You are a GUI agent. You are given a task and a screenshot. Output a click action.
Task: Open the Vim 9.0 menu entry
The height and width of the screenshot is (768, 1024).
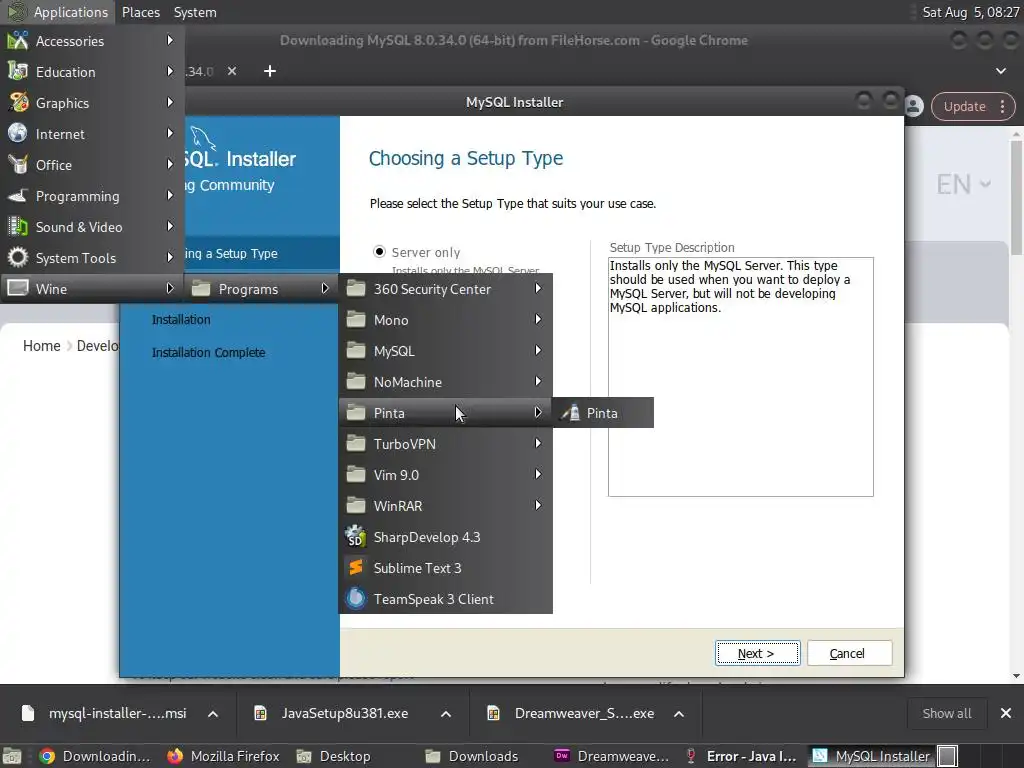[x=445, y=475]
